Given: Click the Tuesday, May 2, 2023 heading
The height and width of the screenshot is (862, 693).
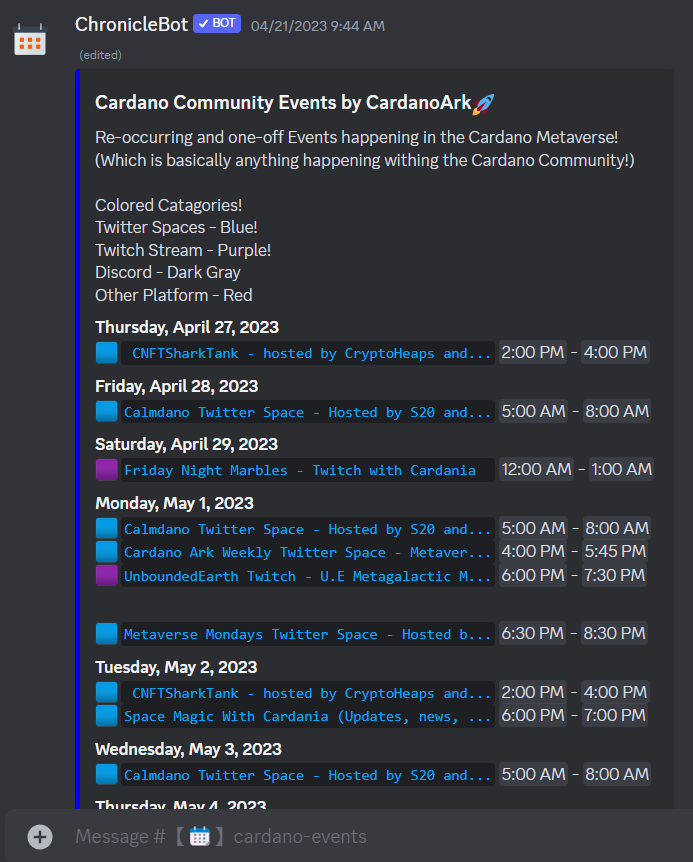Looking at the screenshot, I should (x=176, y=667).
